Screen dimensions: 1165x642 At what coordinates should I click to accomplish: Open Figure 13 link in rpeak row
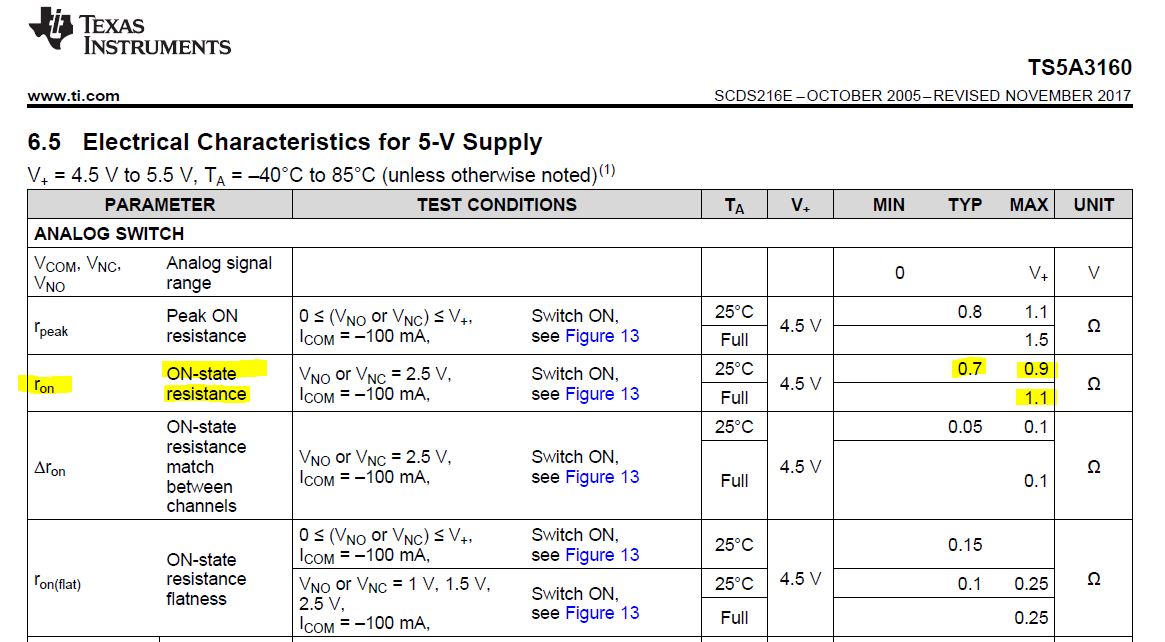click(x=602, y=336)
